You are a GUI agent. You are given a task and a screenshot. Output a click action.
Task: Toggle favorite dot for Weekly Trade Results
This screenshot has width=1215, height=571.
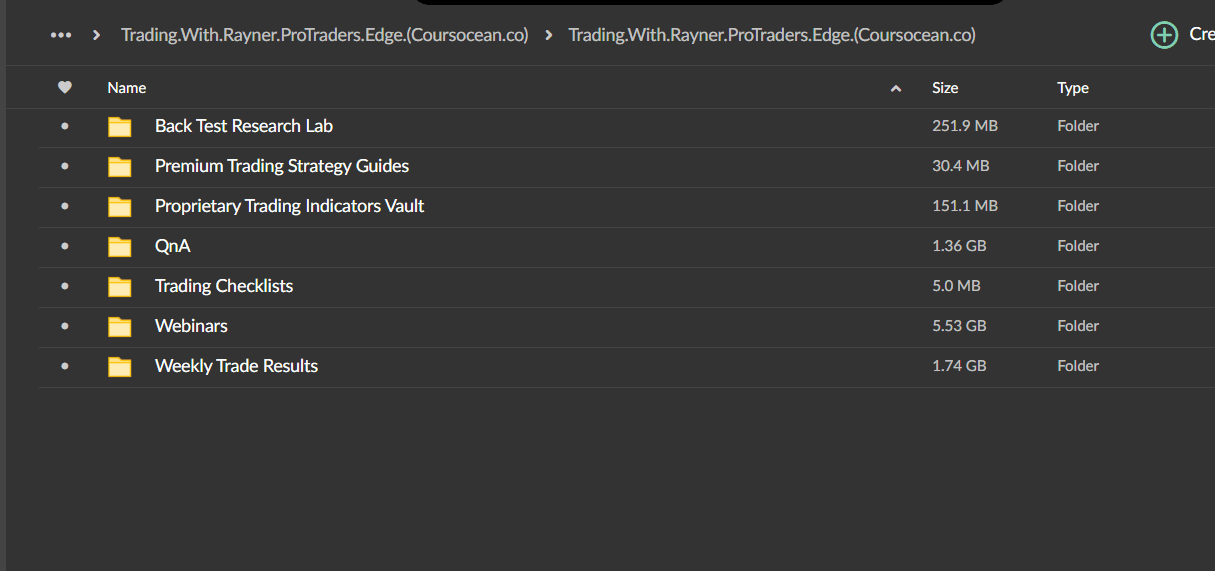(x=65, y=367)
